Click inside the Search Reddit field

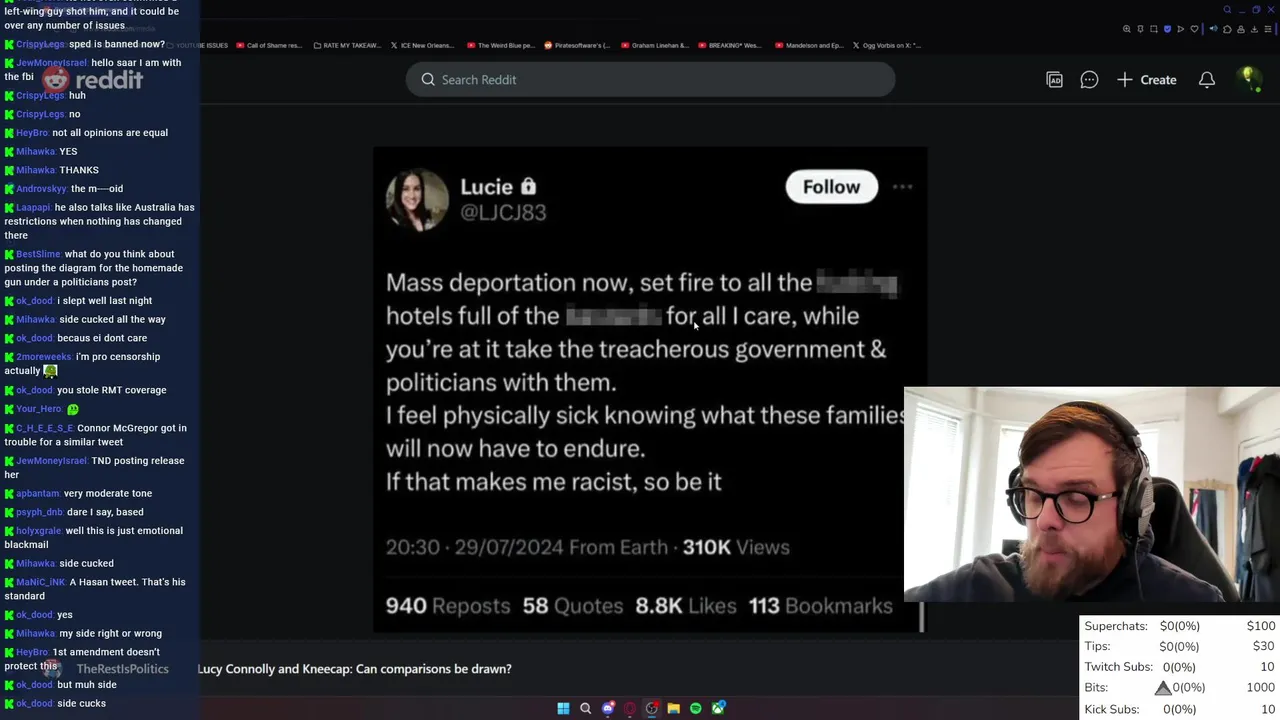point(650,80)
